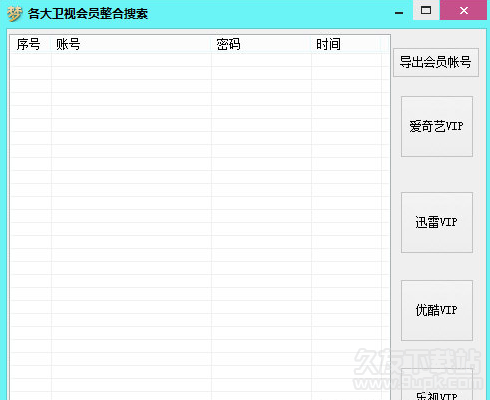This screenshot has height=400, width=490.
Task: Open 优酷VIP account search
Action: point(437,310)
